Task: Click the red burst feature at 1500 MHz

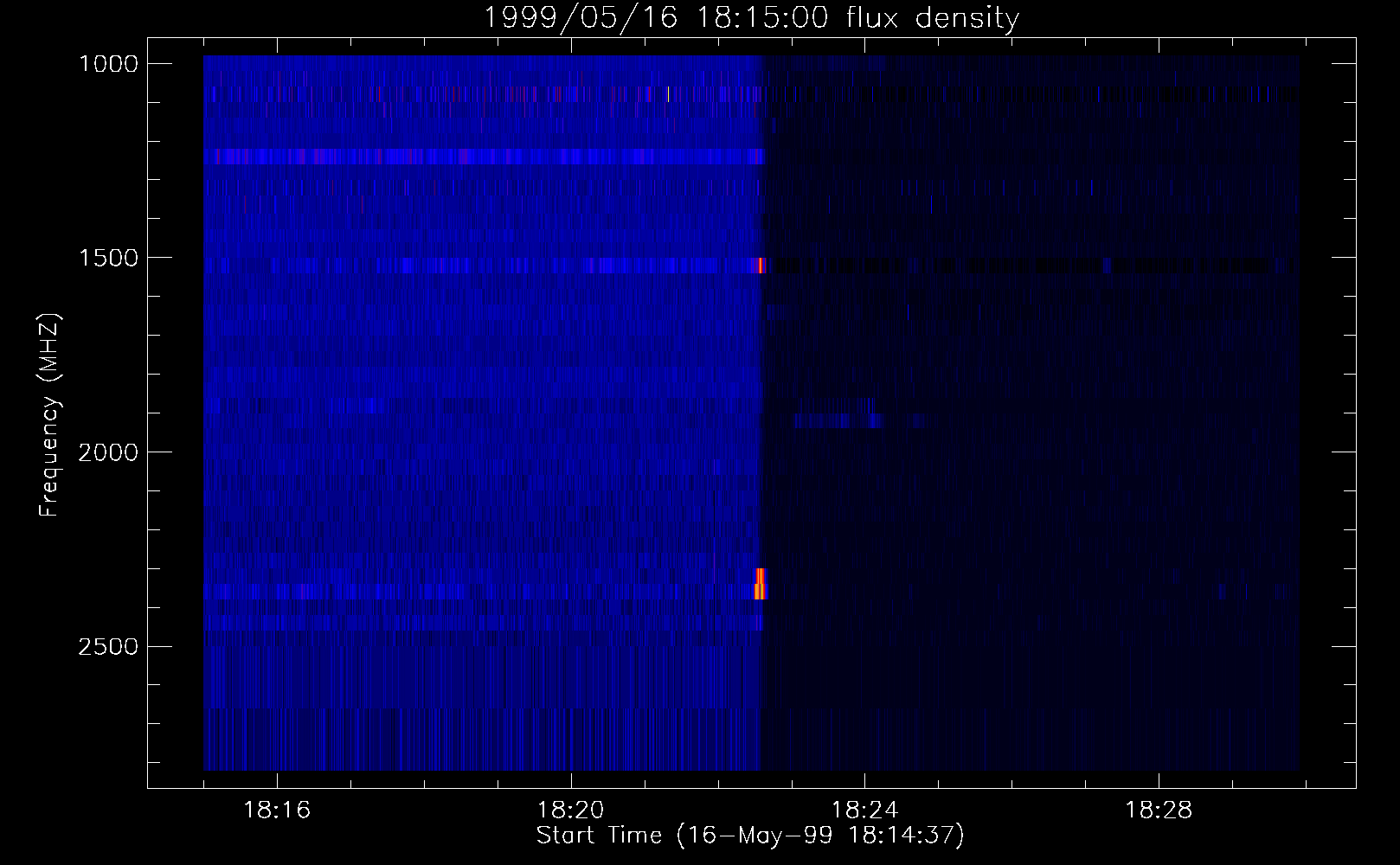Action: click(x=761, y=266)
